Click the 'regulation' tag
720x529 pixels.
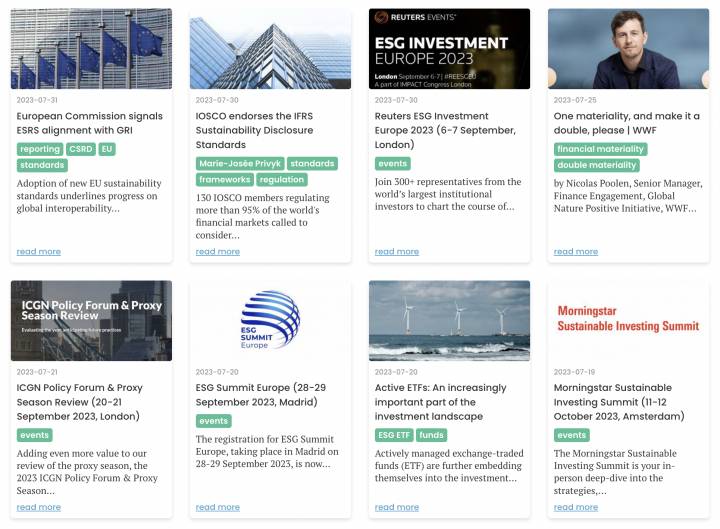(281, 180)
